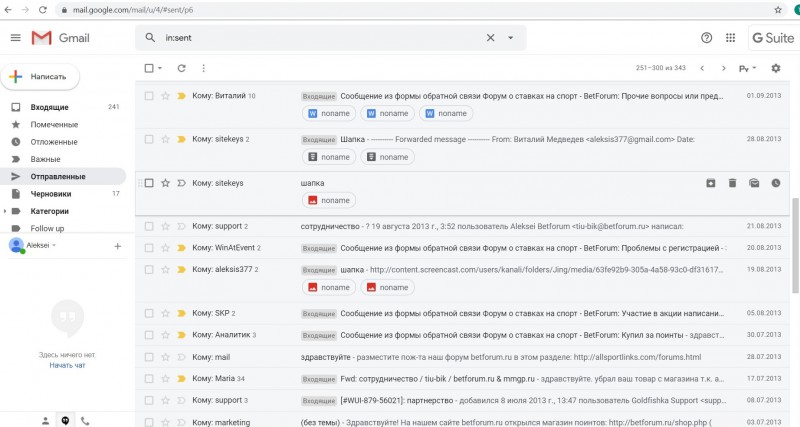Open the input language Ру dropdown
800x427 pixels.
pyautogui.click(x=747, y=68)
